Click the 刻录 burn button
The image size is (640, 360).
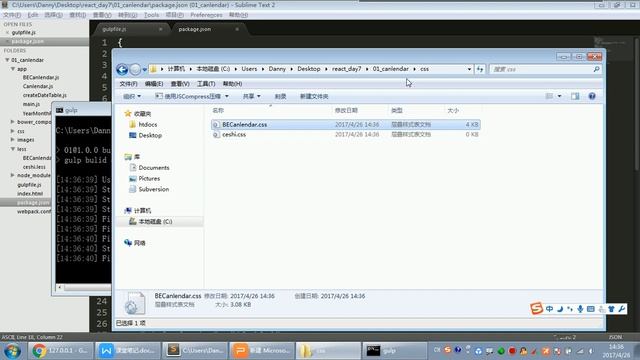280,96
